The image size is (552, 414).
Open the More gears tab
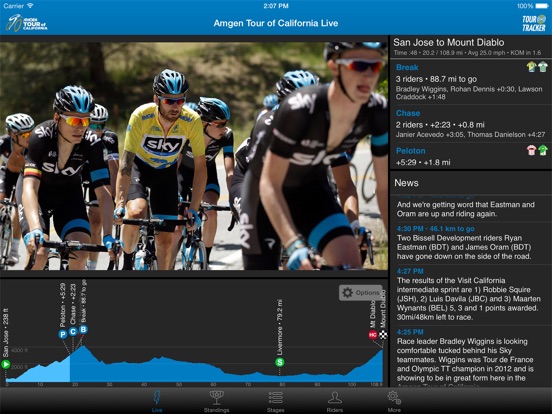tap(394, 398)
